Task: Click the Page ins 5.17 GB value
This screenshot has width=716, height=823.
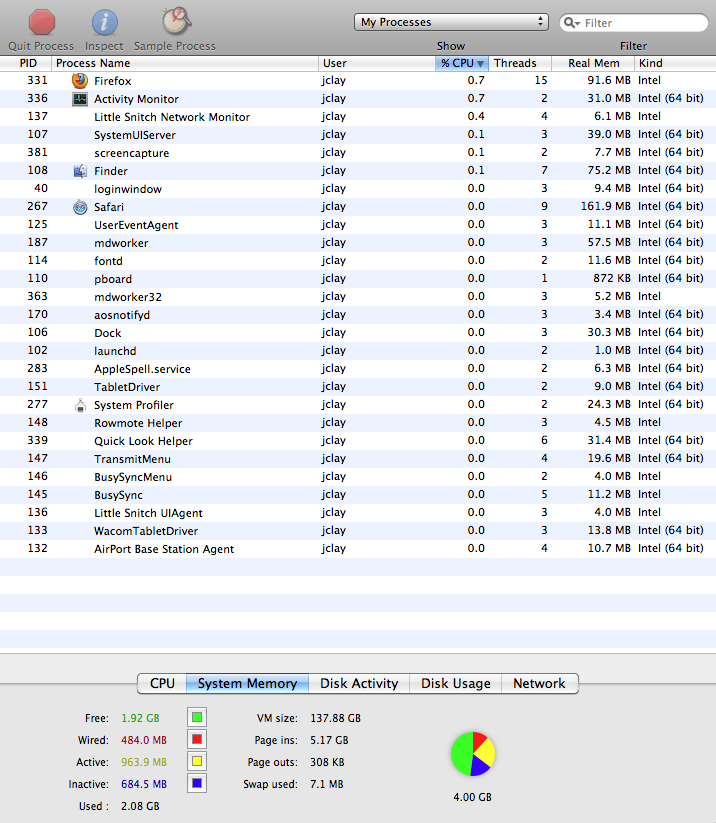Action: pos(329,740)
